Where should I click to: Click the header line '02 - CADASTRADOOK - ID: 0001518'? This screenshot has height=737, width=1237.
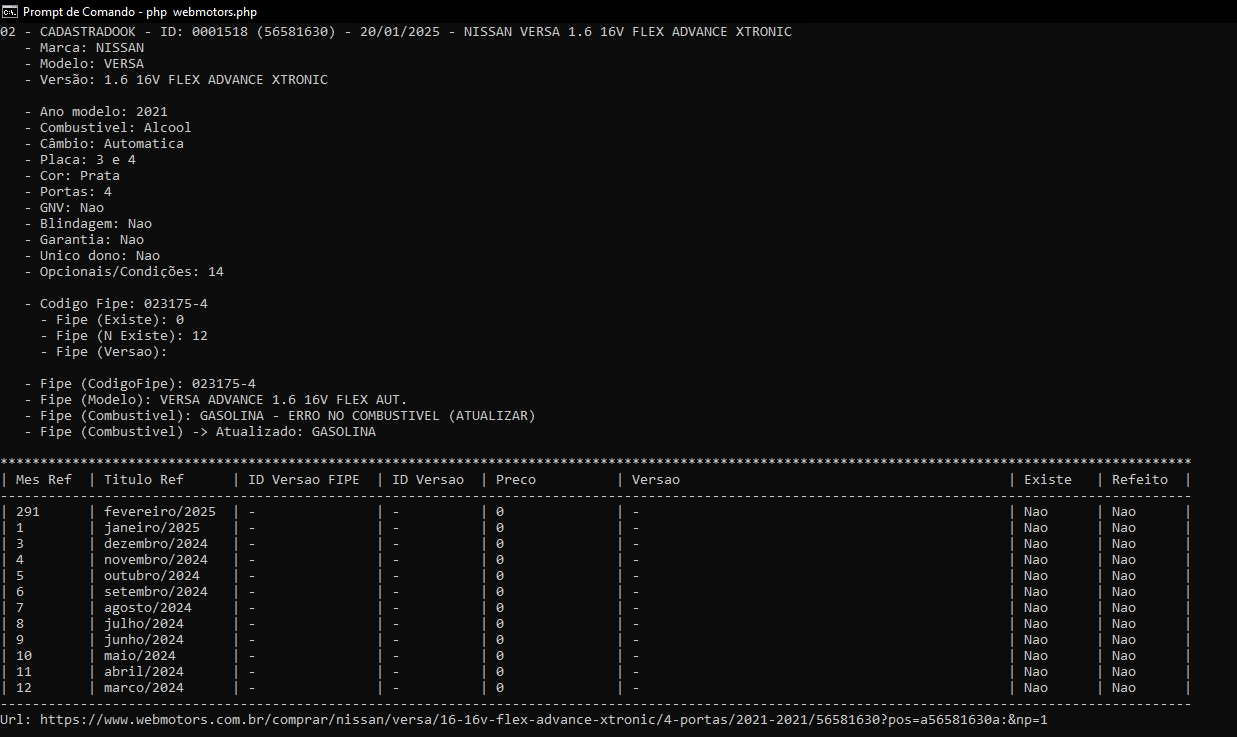click(396, 32)
